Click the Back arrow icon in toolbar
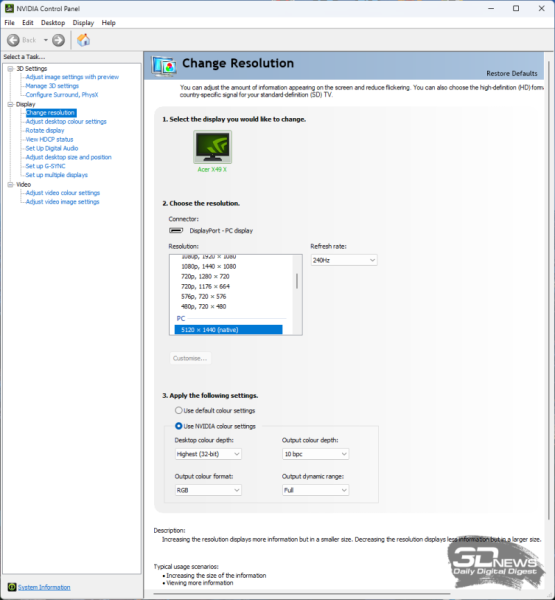Viewport: 555px width, 600px height. tap(13, 40)
